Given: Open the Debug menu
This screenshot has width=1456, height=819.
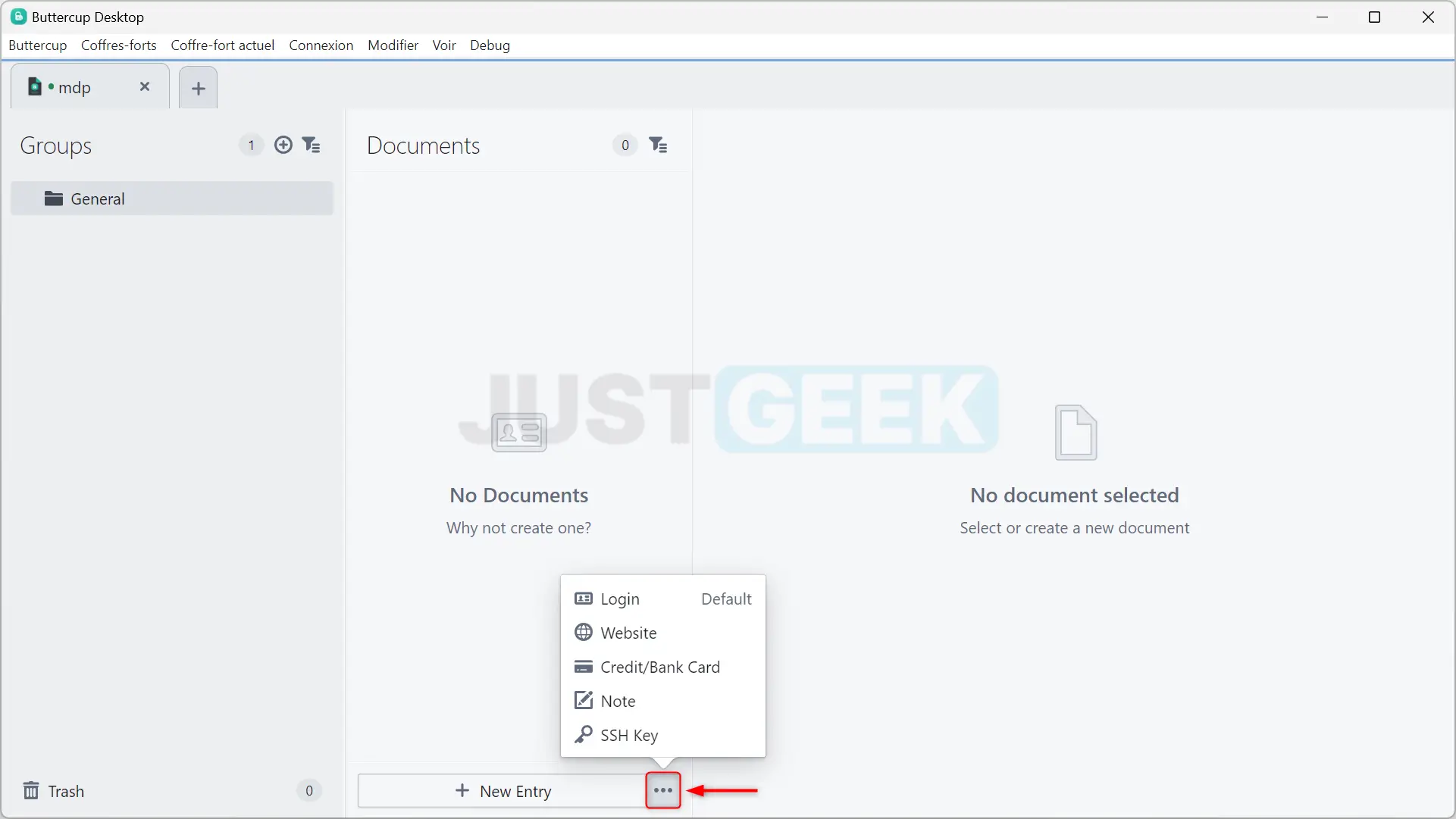Looking at the screenshot, I should click(x=490, y=45).
